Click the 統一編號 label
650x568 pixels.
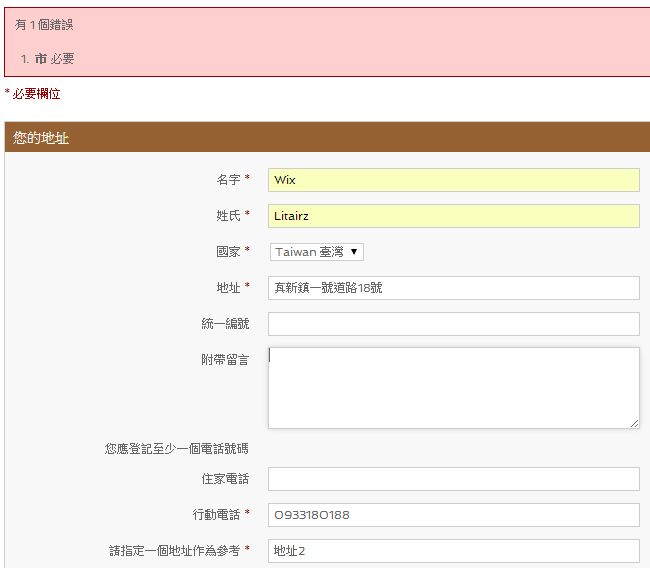(x=225, y=323)
